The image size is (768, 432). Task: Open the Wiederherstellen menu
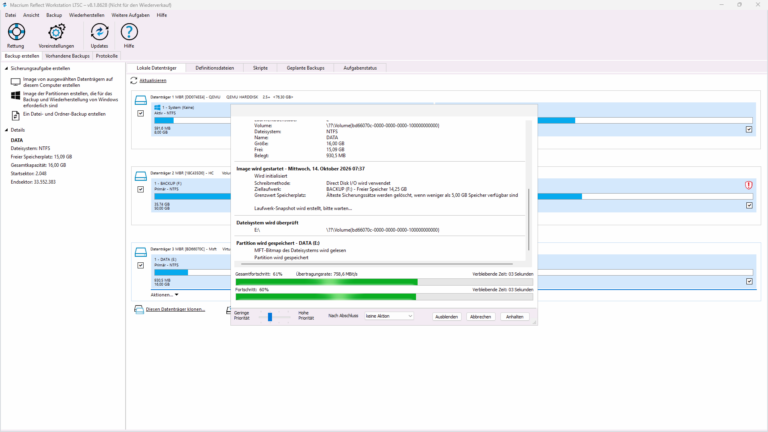coord(87,15)
